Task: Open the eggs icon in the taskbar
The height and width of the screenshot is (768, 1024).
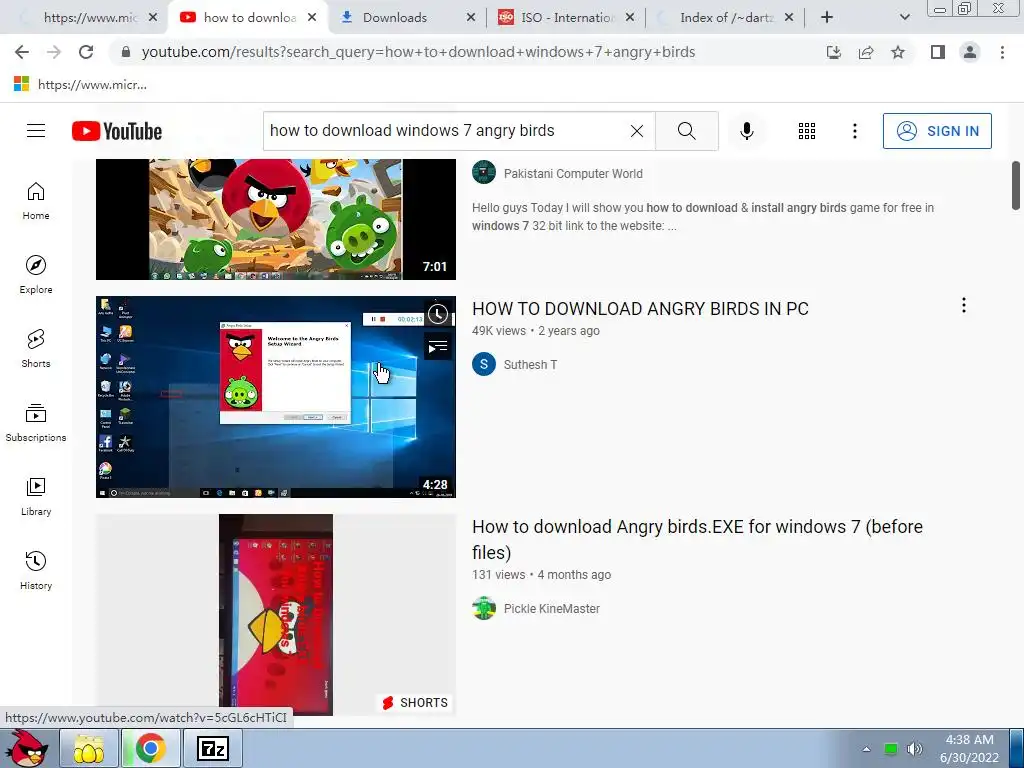Action: pos(89,748)
